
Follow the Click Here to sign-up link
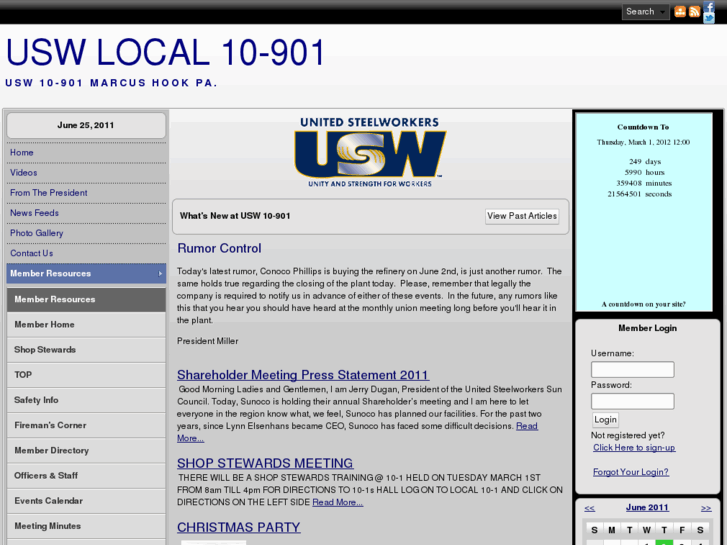(x=634, y=448)
